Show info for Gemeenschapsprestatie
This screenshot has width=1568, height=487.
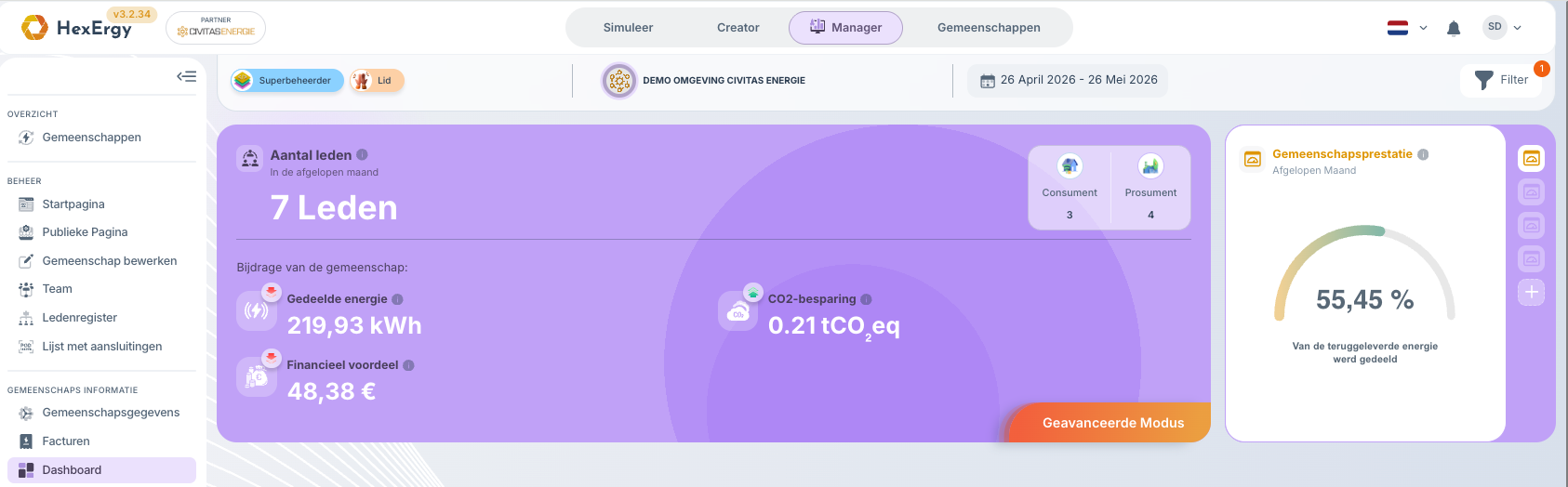(1423, 154)
